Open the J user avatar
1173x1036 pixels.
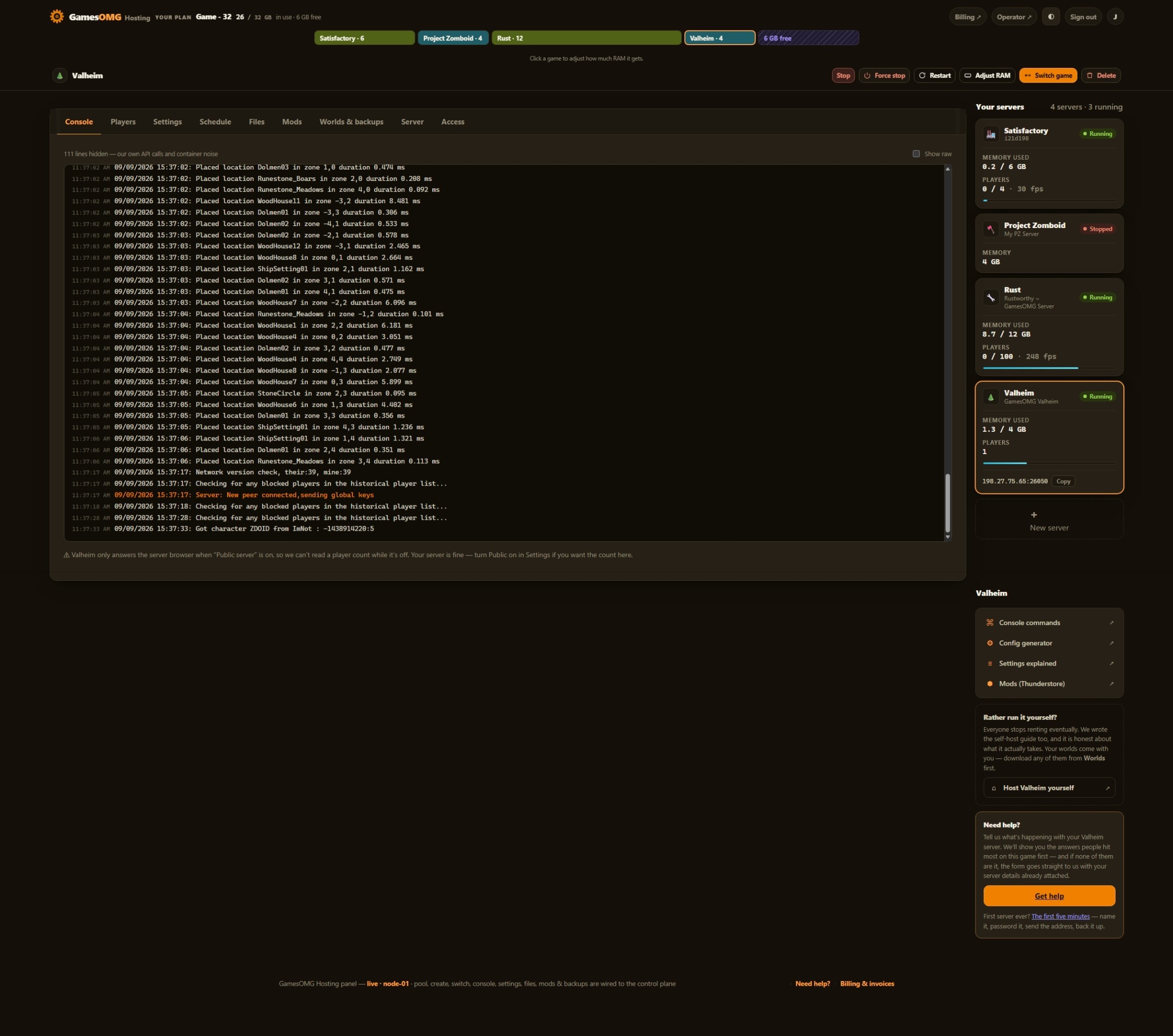(x=1115, y=17)
